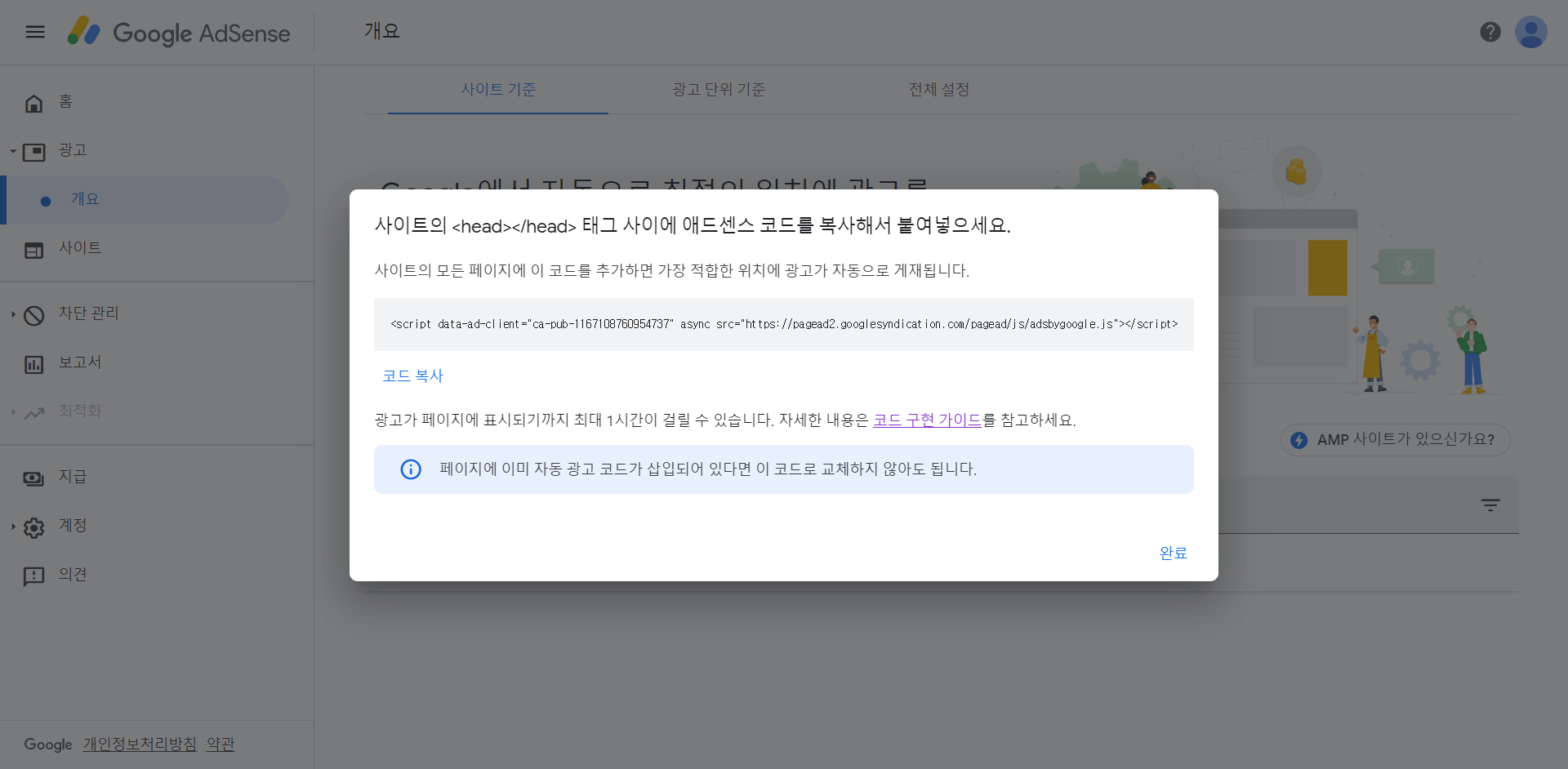The height and width of the screenshot is (769, 1568).
Task: Open the 약관 terms link
Action: coord(220,745)
